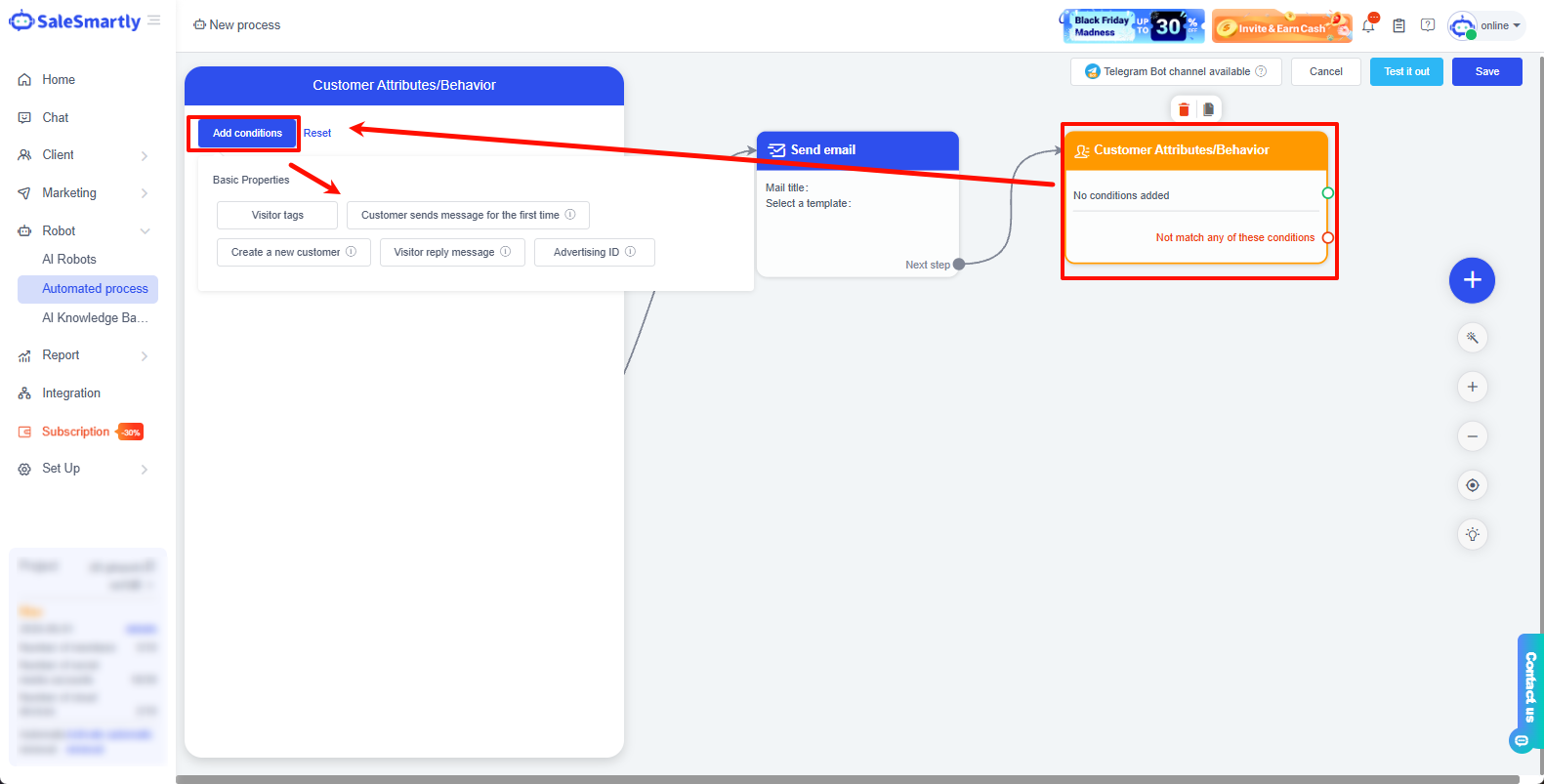Click the Client people icon

click(24, 155)
